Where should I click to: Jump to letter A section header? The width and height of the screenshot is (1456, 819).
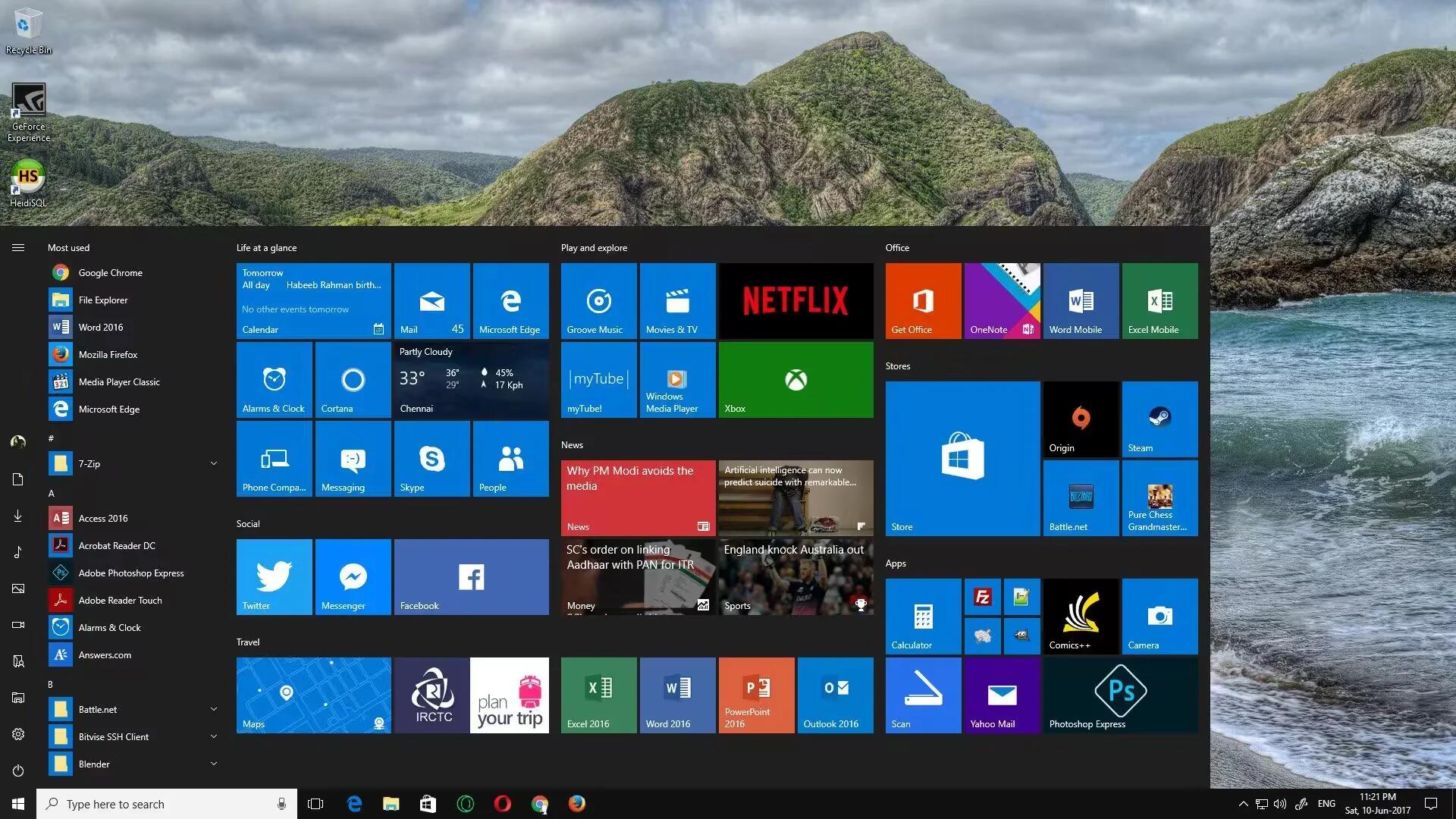tap(52, 493)
